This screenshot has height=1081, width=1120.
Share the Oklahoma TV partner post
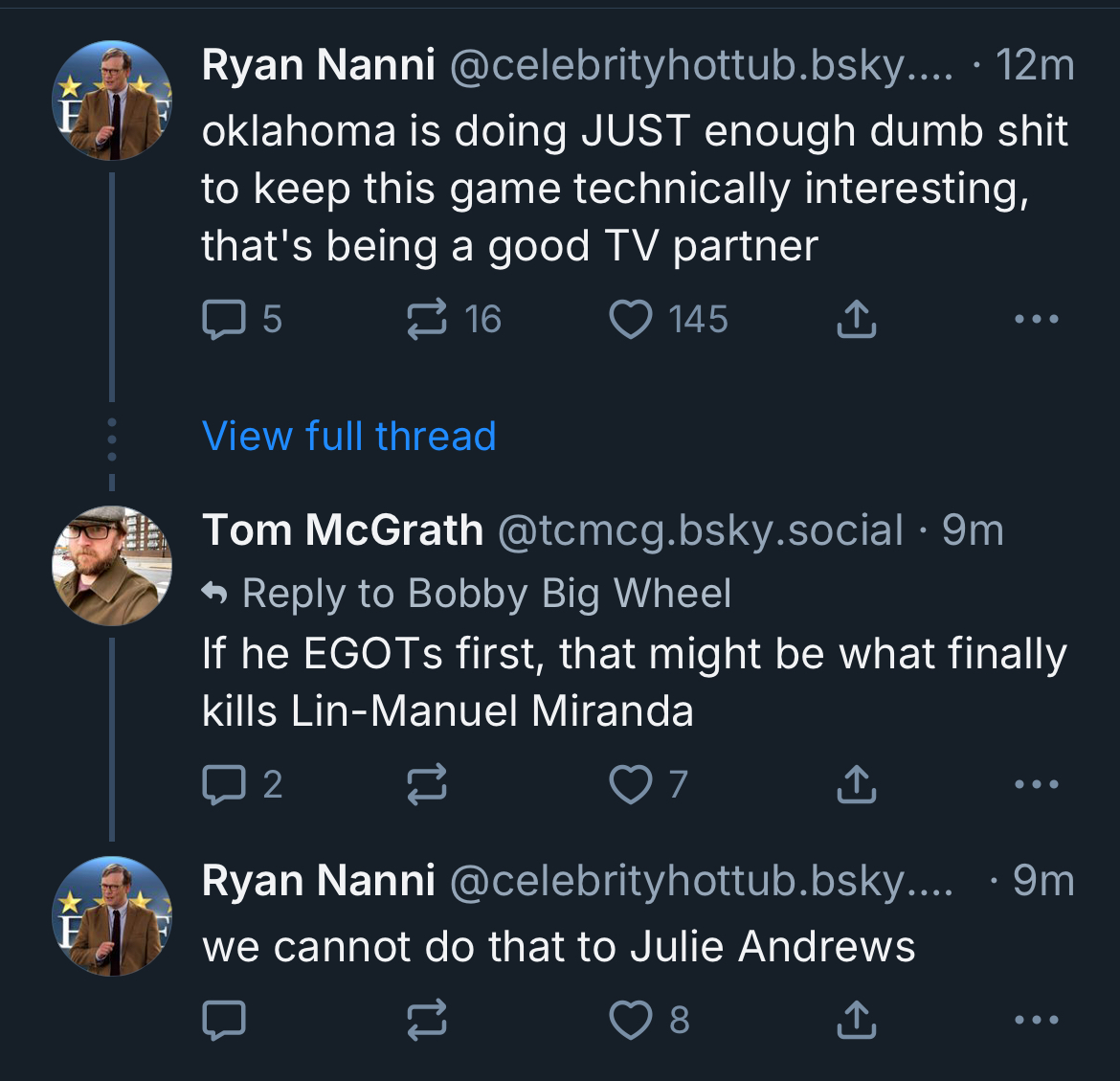click(x=856, y=320)
